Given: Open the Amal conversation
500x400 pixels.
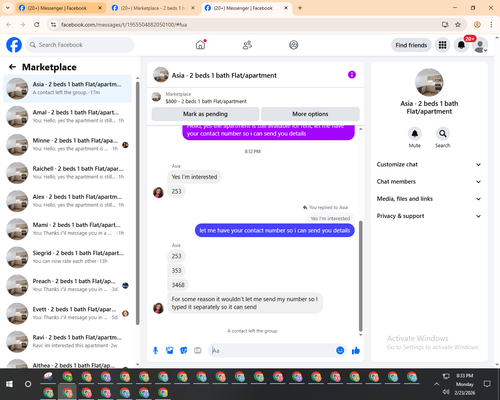Looking at the screenshot, I should 67,116.
